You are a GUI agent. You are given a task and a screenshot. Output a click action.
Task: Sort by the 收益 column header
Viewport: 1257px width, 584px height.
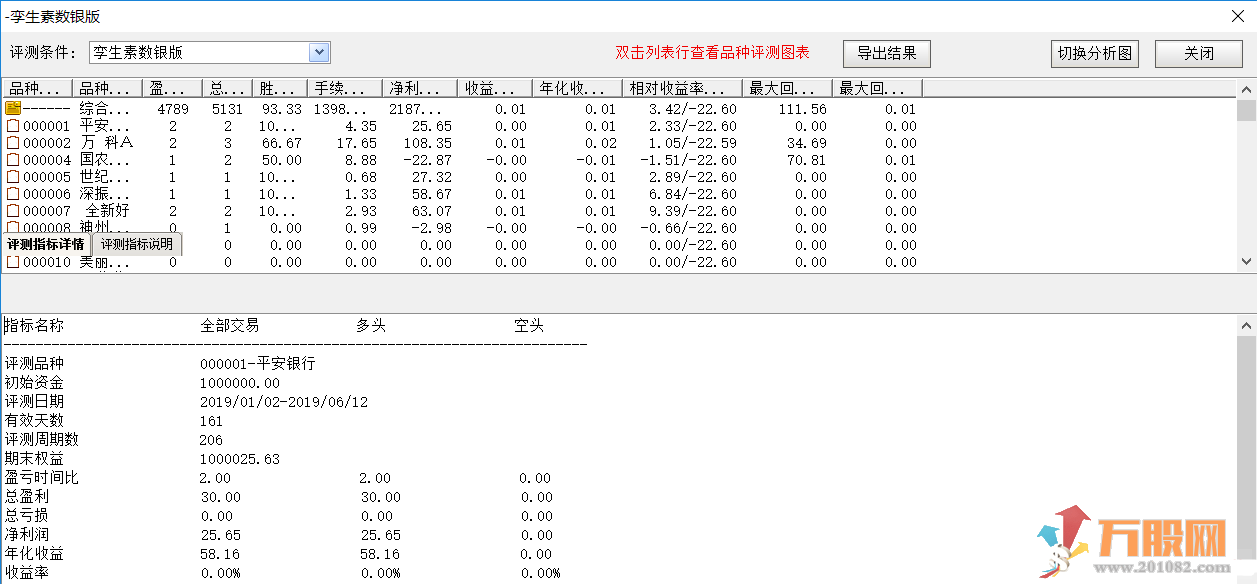point(494,88)
